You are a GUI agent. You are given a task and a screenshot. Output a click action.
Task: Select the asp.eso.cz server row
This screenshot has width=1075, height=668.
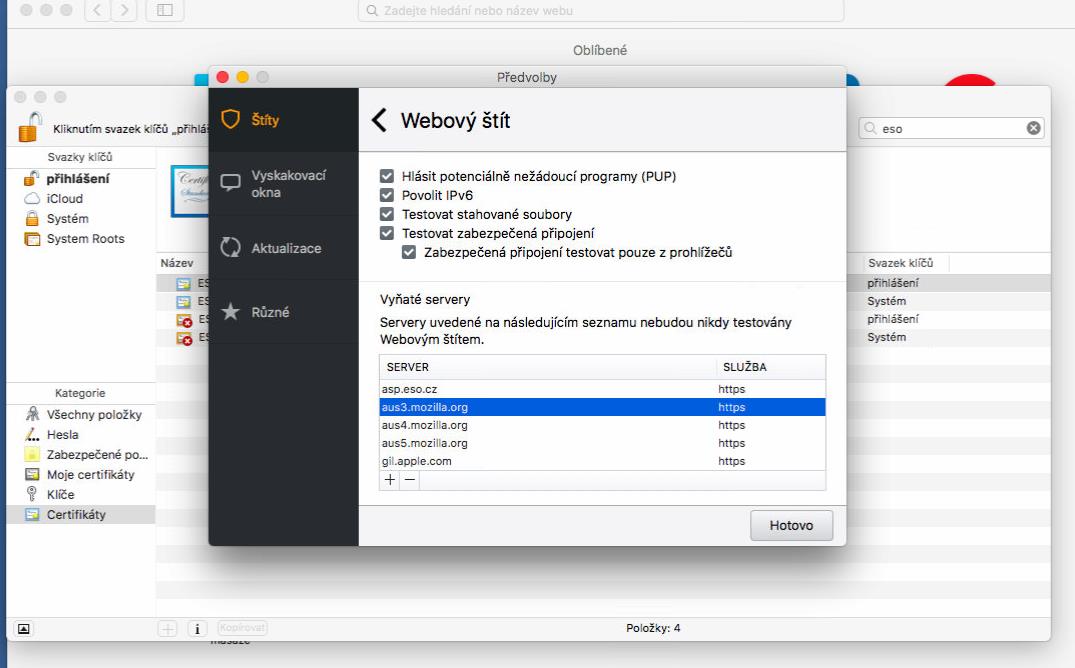click(602, 389)
